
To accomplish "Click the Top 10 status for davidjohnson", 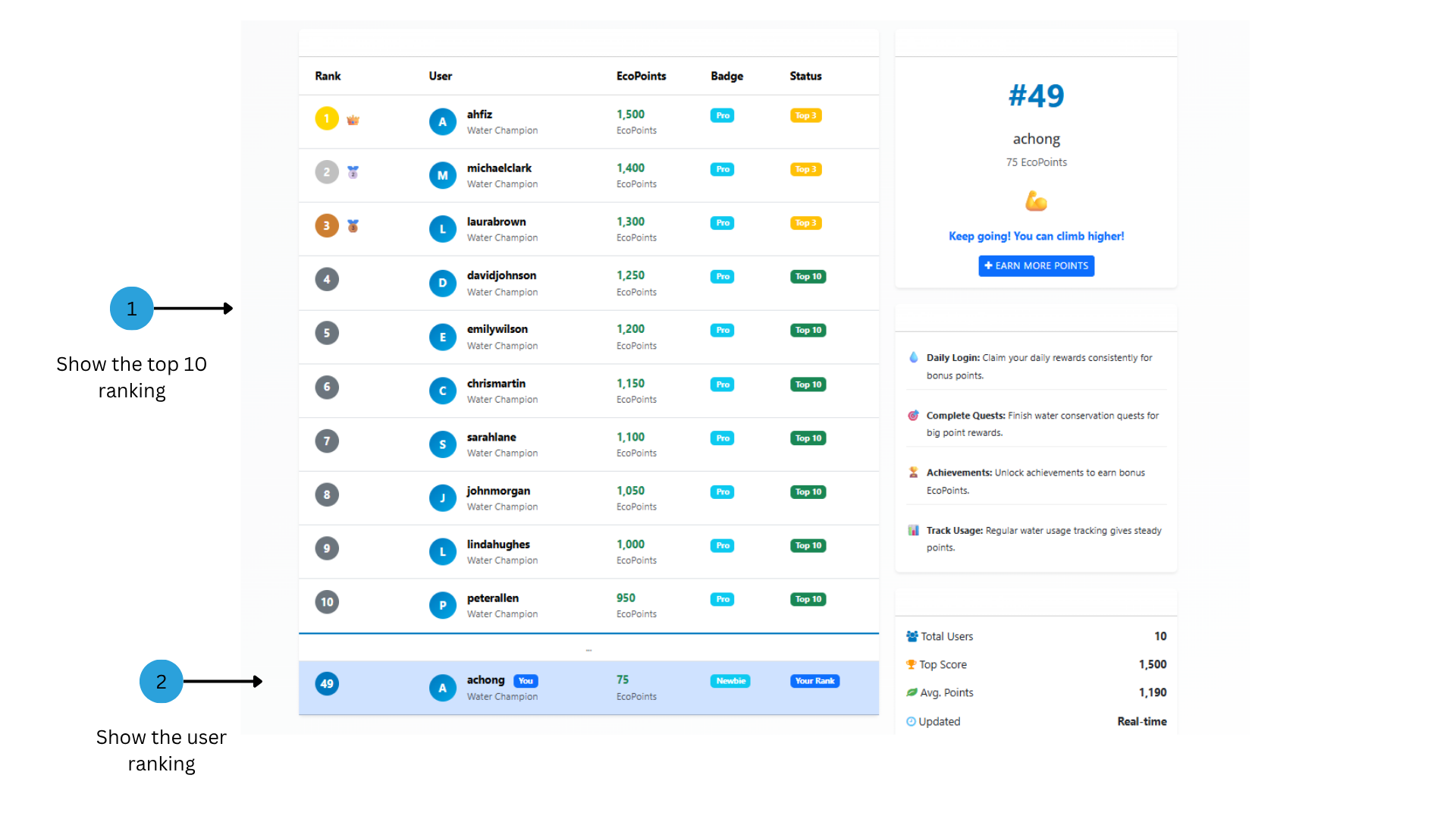I will [x=808, y=276].
